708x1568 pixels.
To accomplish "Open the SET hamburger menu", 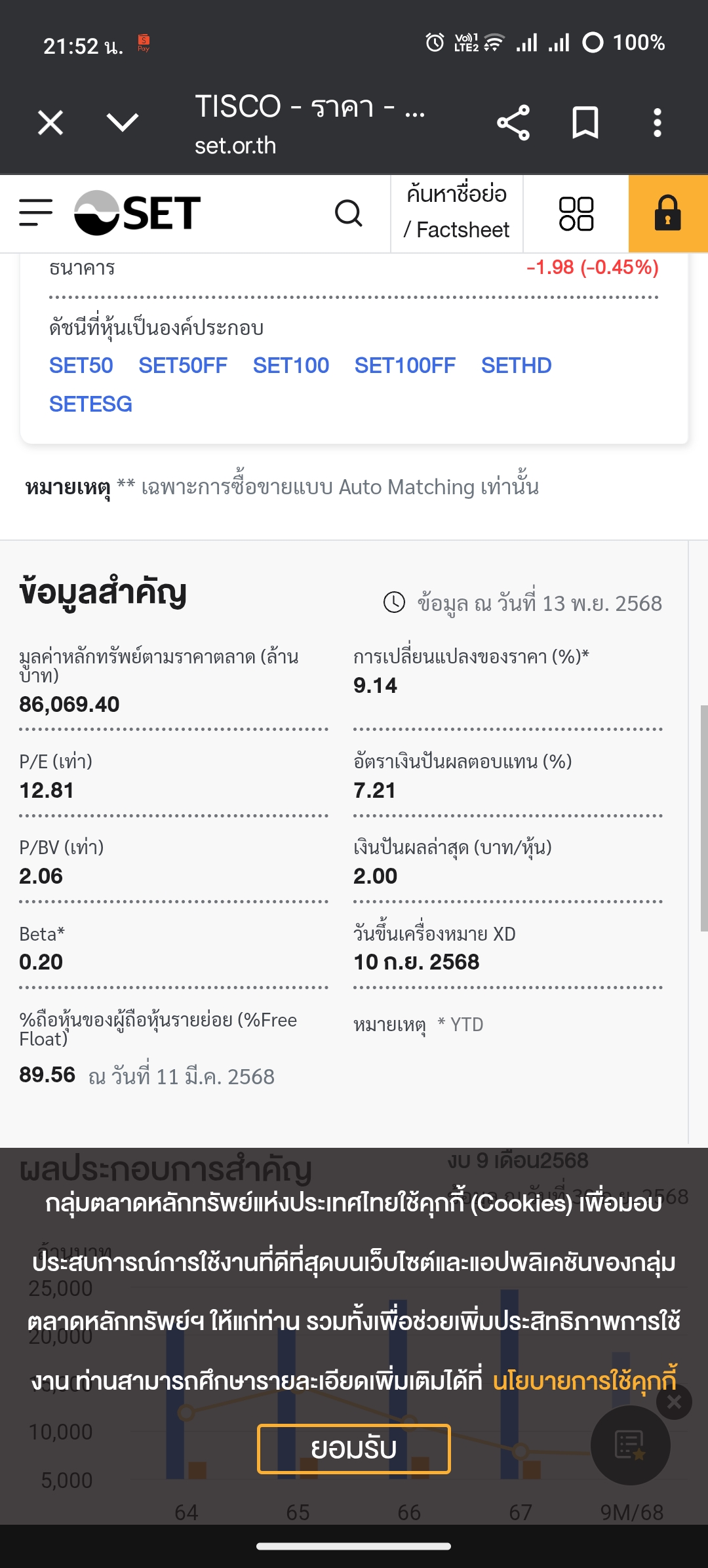I will point(35,213).
